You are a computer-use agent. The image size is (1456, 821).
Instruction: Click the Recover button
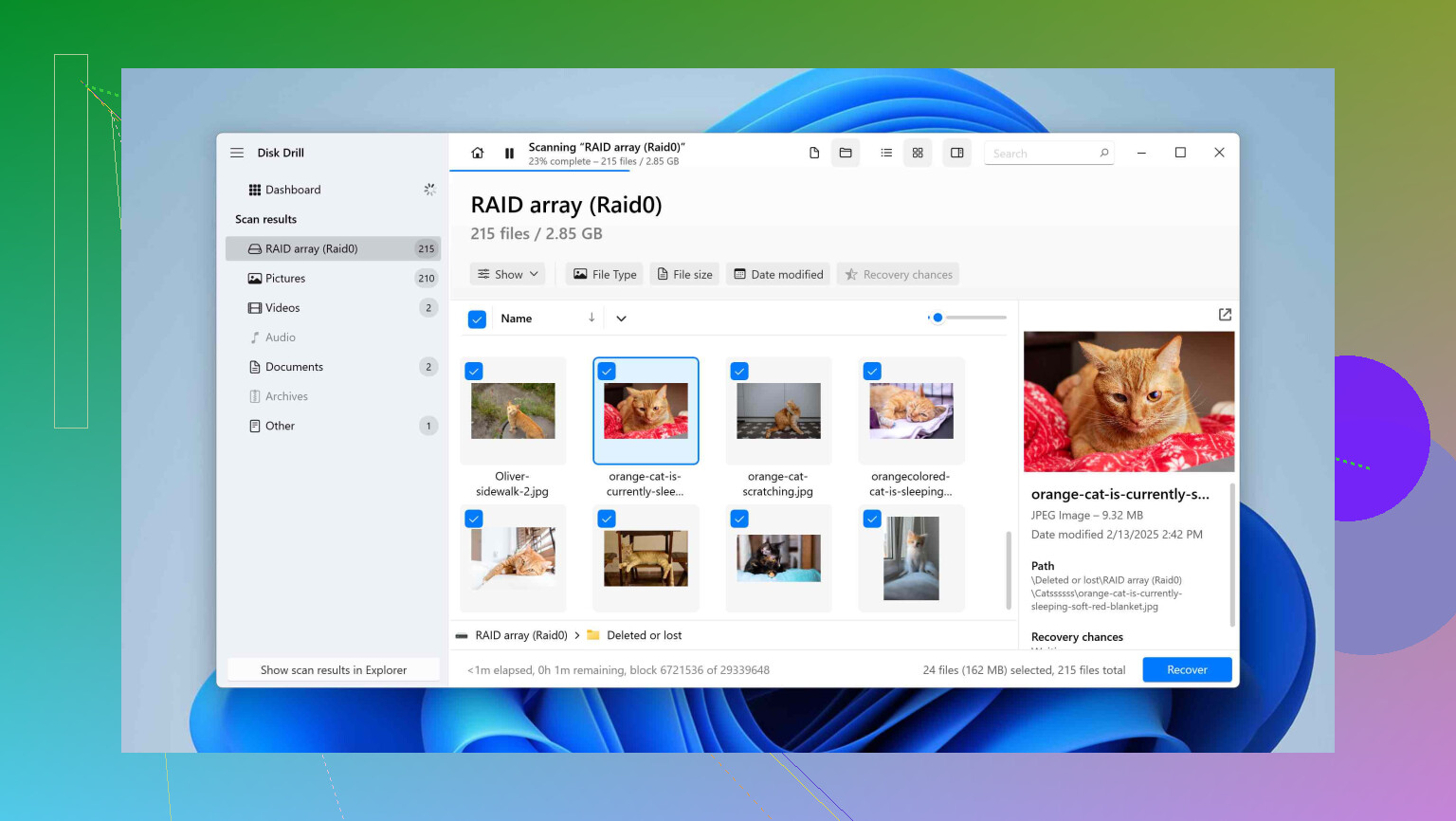click(1187, 670)
